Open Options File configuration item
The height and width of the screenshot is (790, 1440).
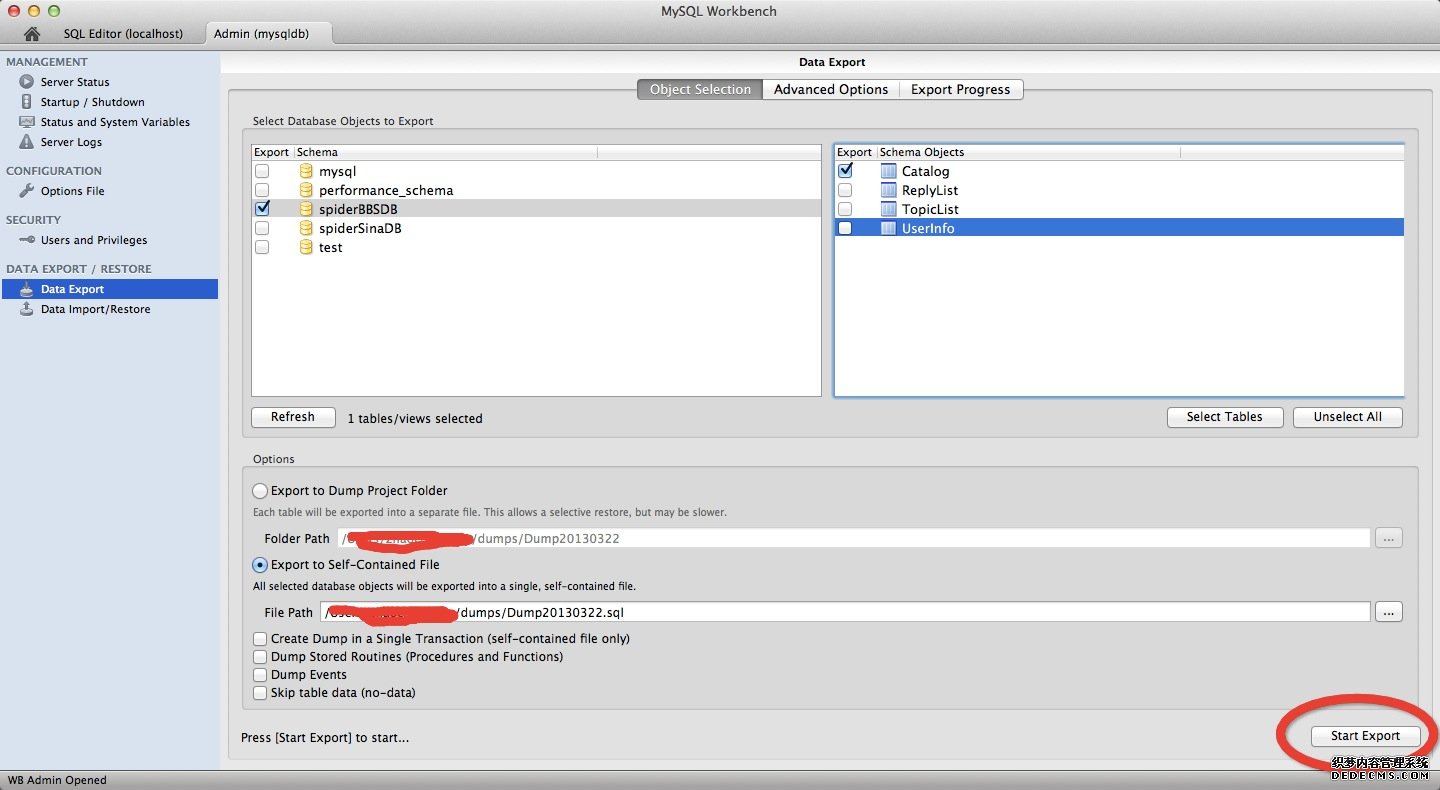pyautogui.click(x=72, y=191)
